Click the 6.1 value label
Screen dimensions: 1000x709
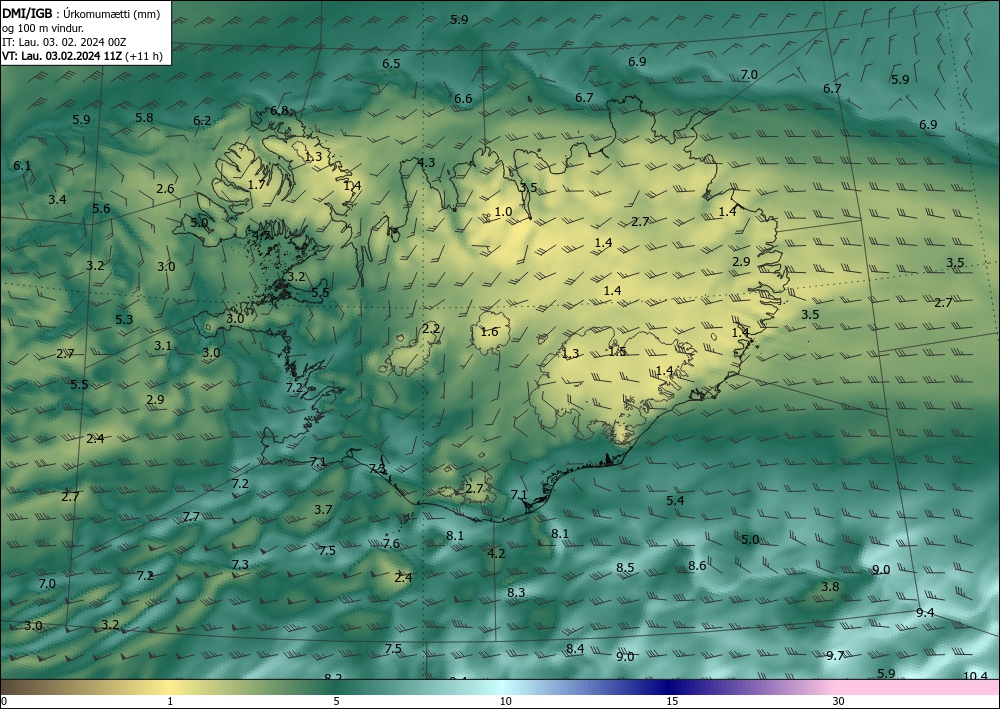pos(22,166)
